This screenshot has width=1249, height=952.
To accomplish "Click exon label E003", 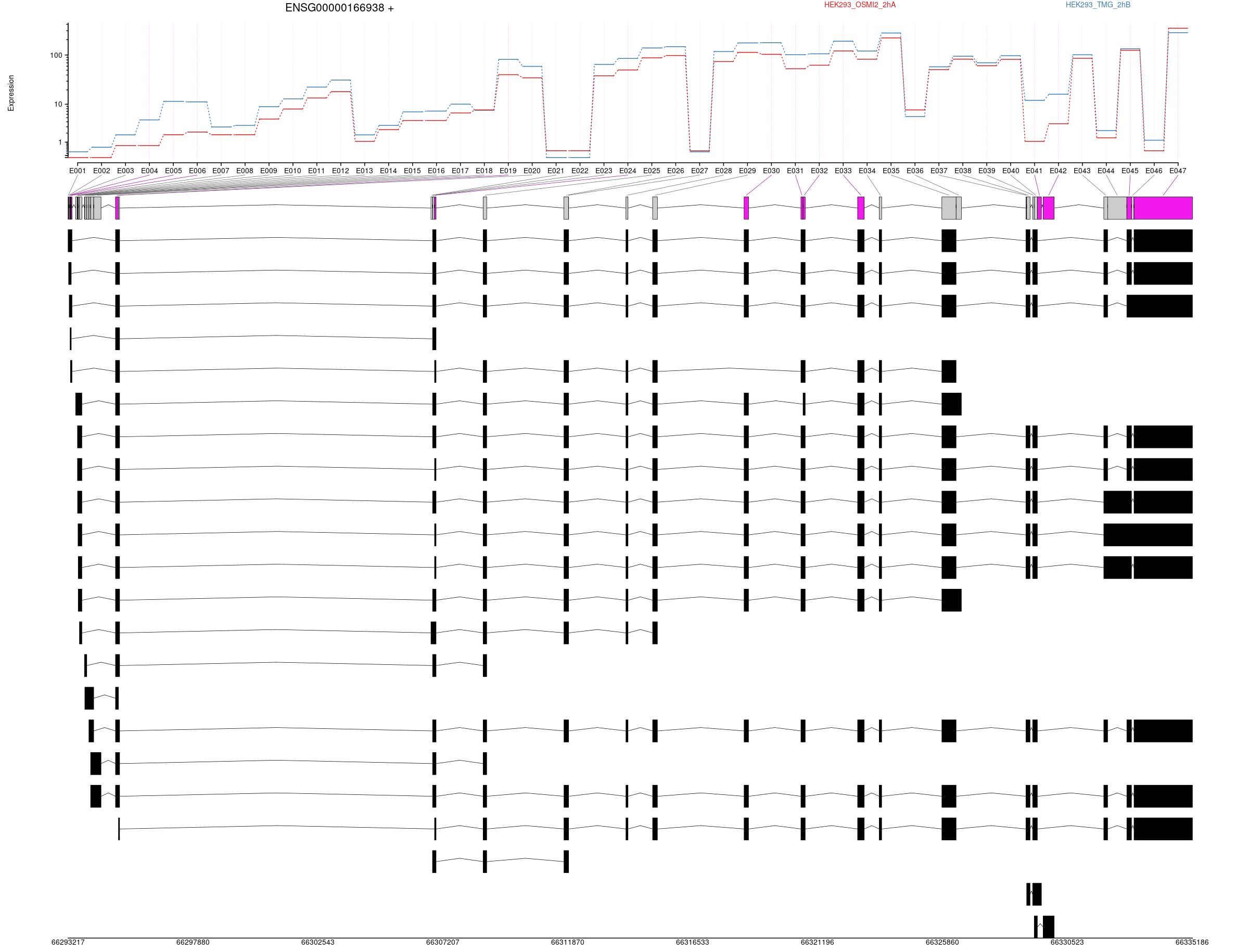I will 125,171.
